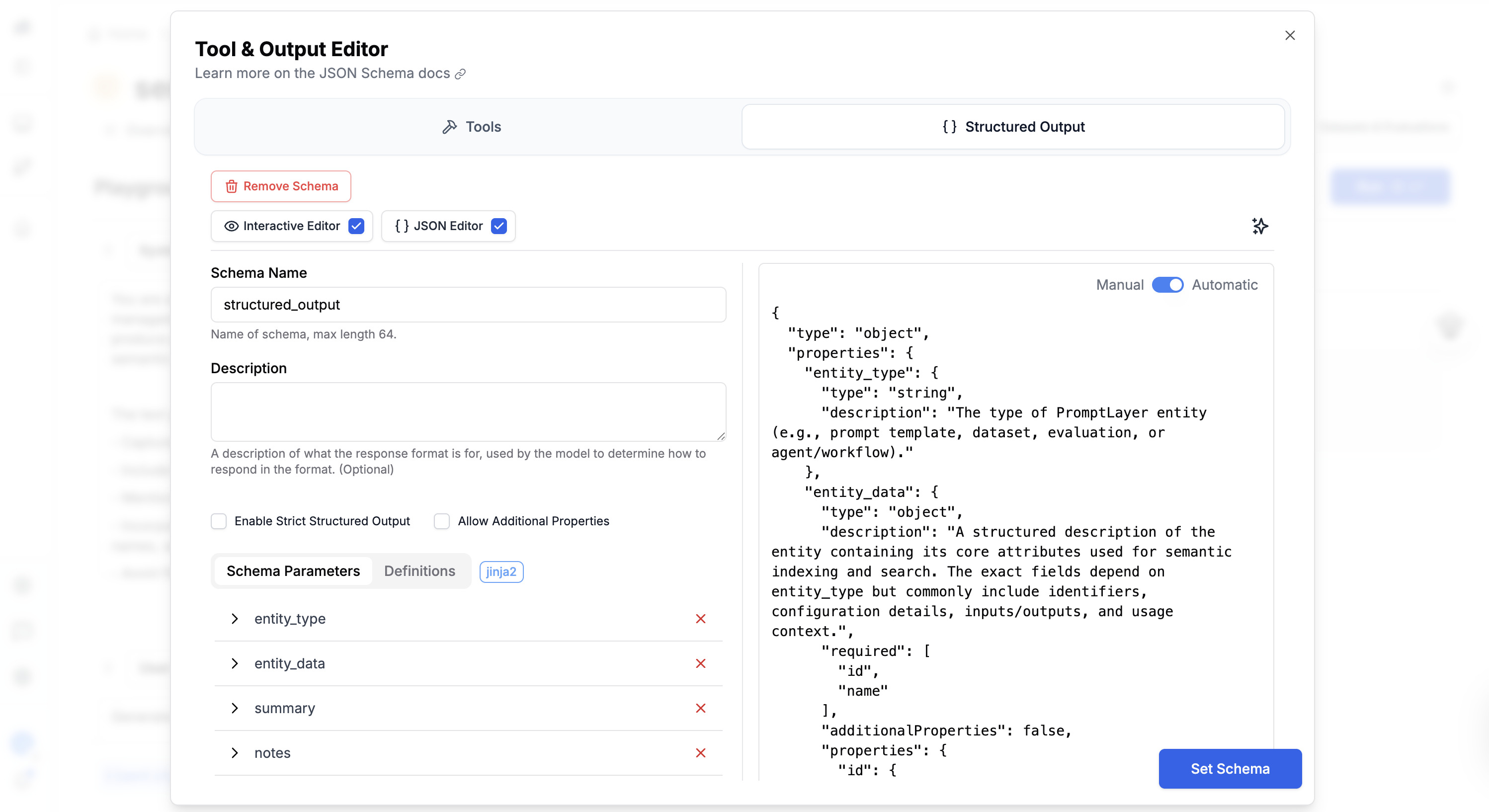
Task: Click the trash icon in Remove Schema
Action: 231,186
